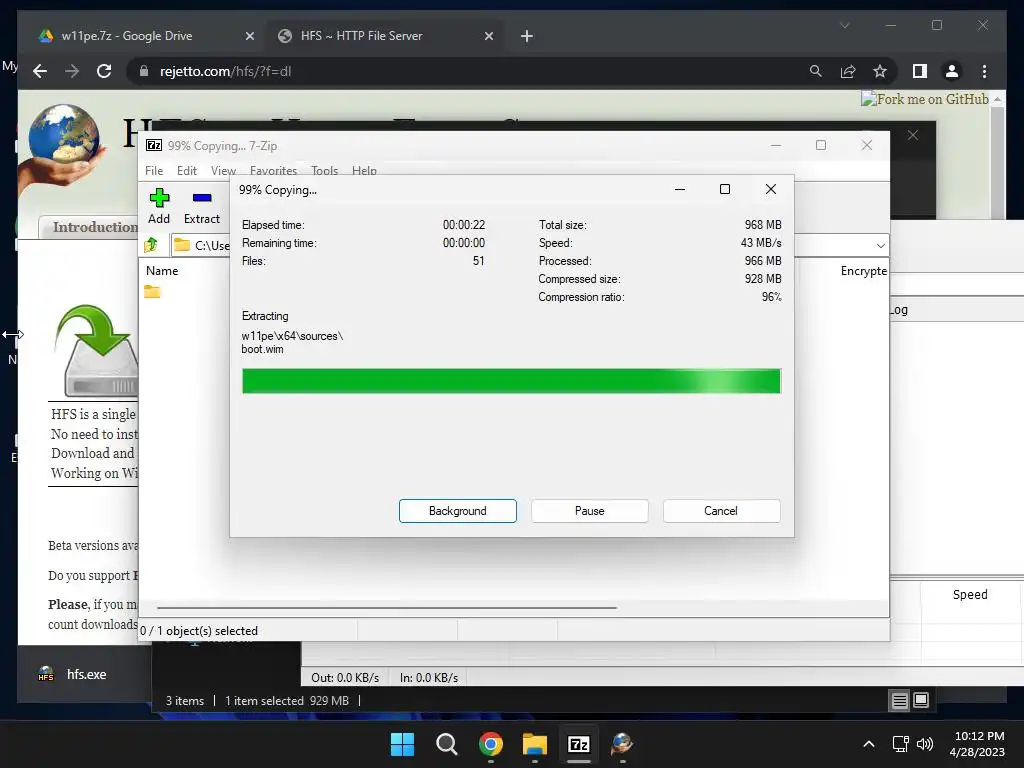Viewport: 1024px width, 768px height.
Task: Click Chrome back navigation arrow
Action: 40,71
